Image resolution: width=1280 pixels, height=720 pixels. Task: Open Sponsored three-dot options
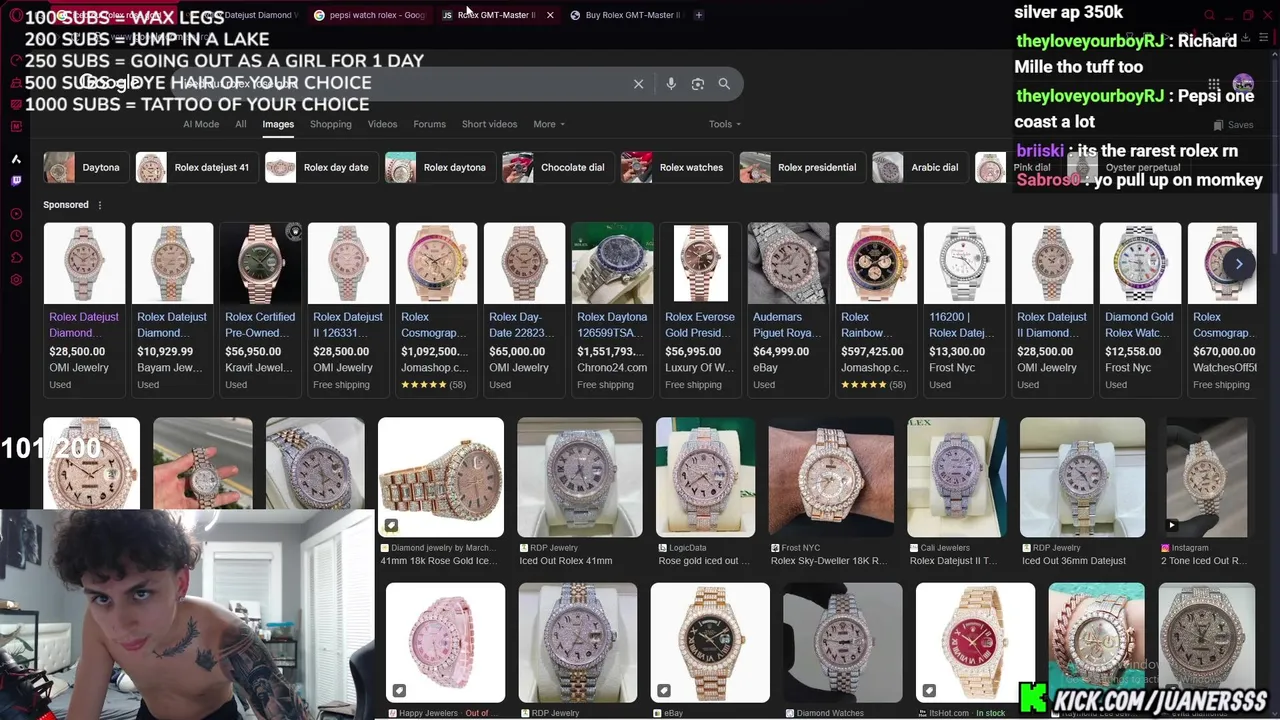pyautogui.click(x=99, y=205)
